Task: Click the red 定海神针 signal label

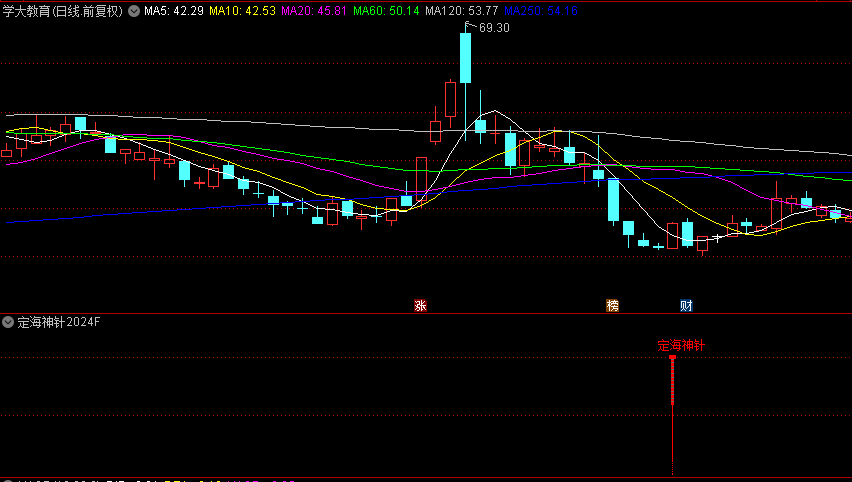Action: click(x=681, y=345)
